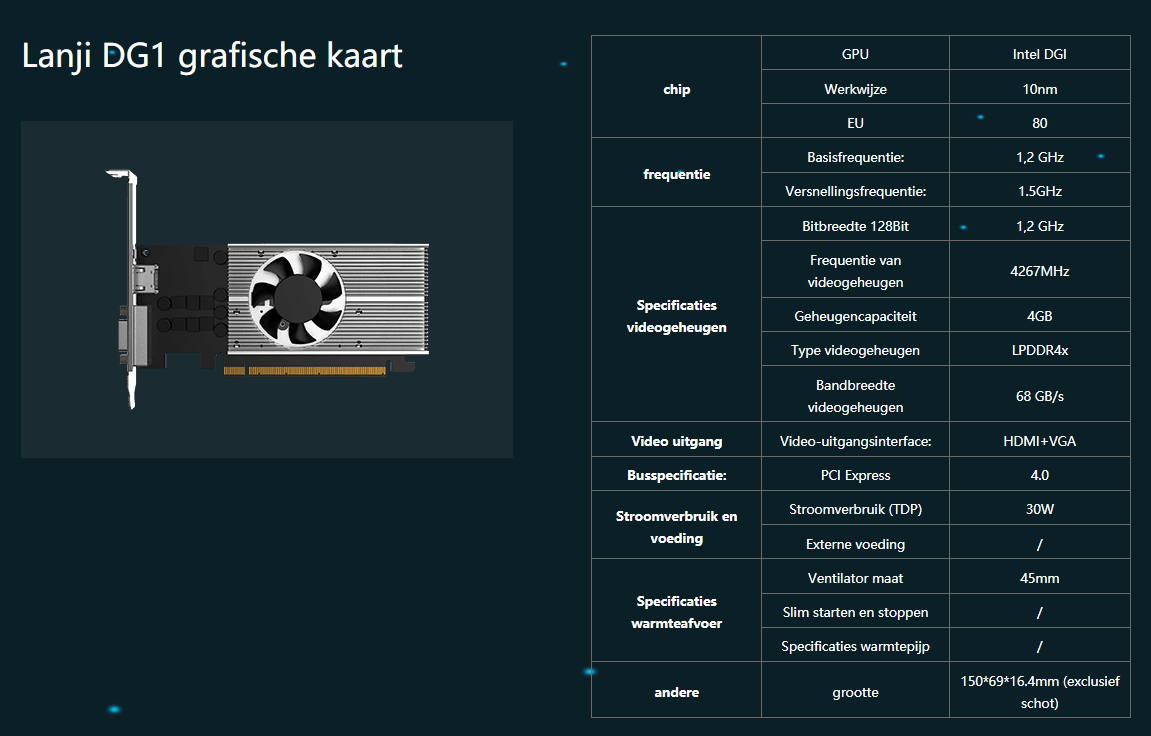
Task: Select the 'HDMI+VGA' value
Action: pyautogui.click(x=1039, y=440)
